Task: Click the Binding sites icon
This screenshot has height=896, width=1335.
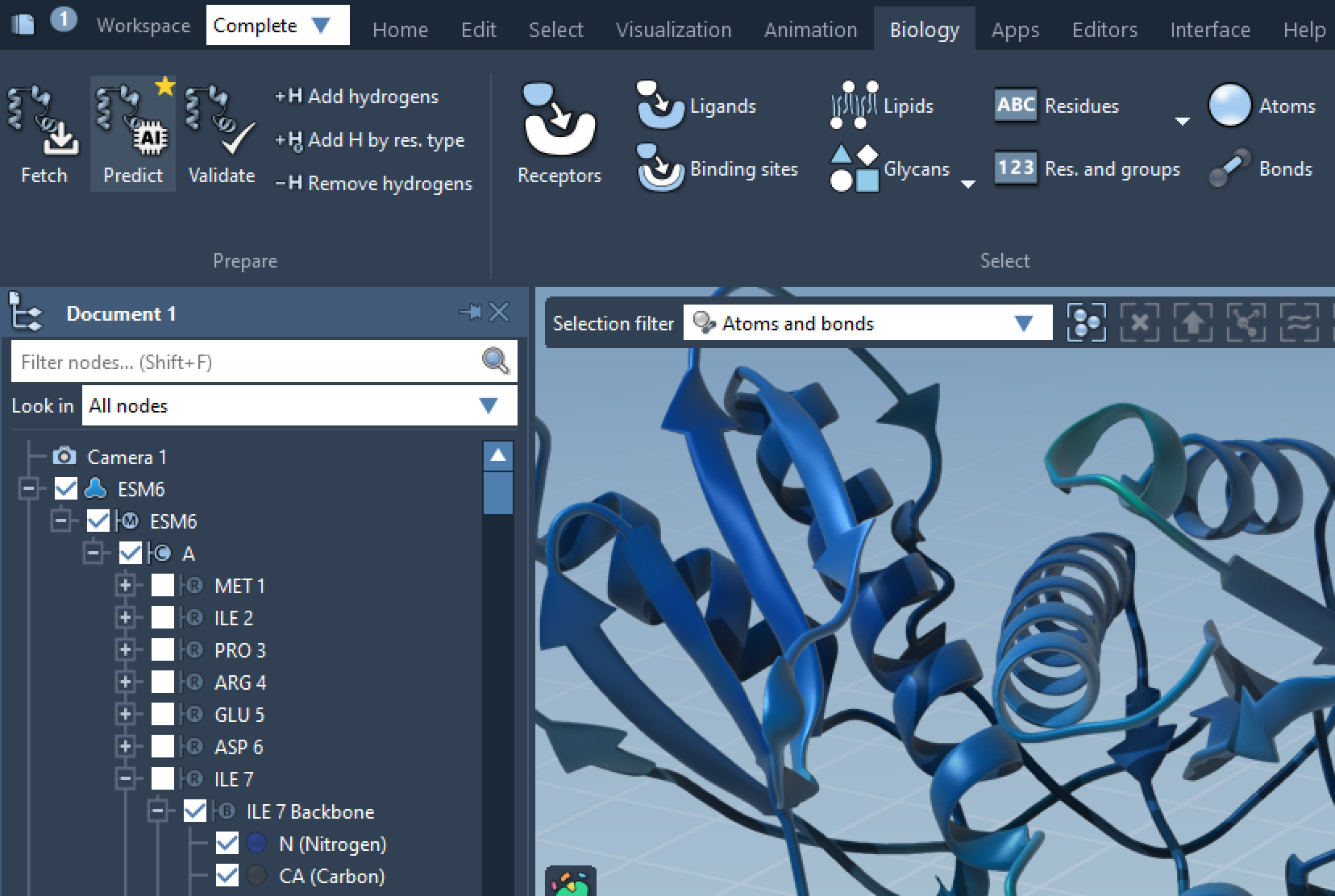Action: click(x=659, y=168)
